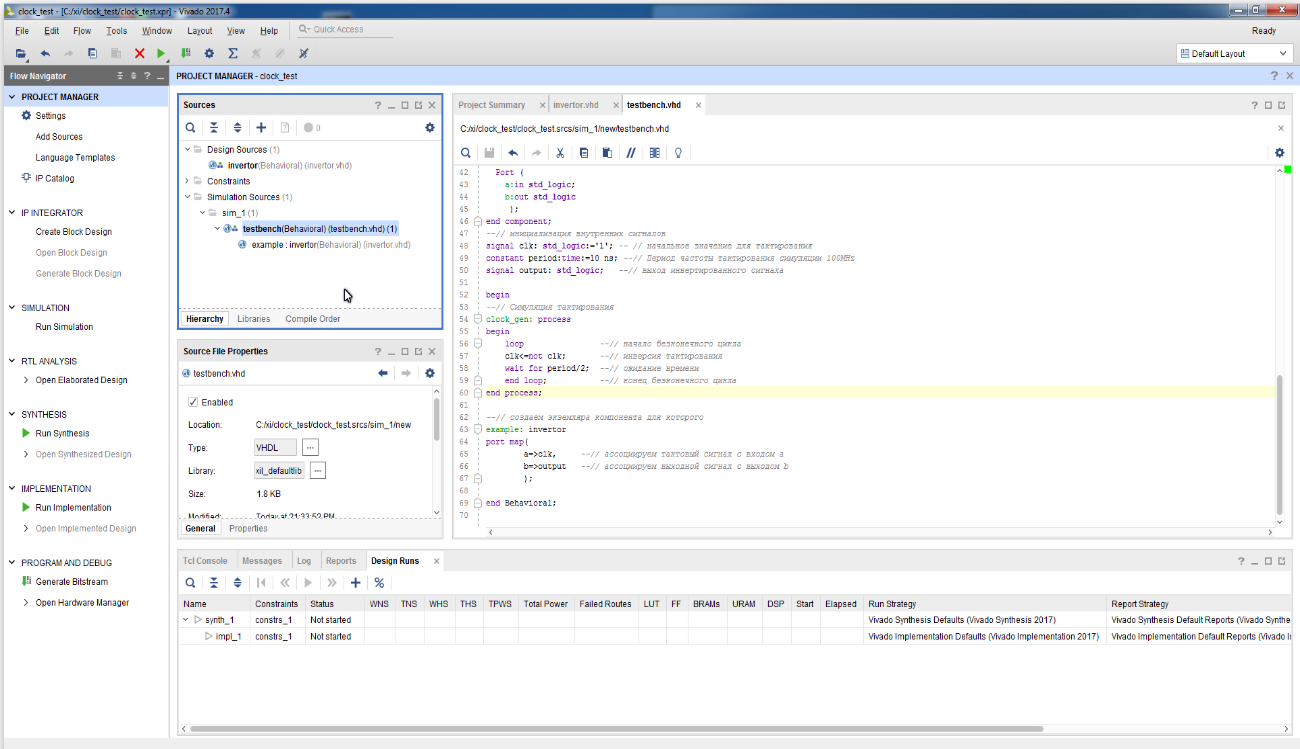Open Sources panel settings gear
The width and height of the screenshot is (1300, 749).
coord(430,128)
